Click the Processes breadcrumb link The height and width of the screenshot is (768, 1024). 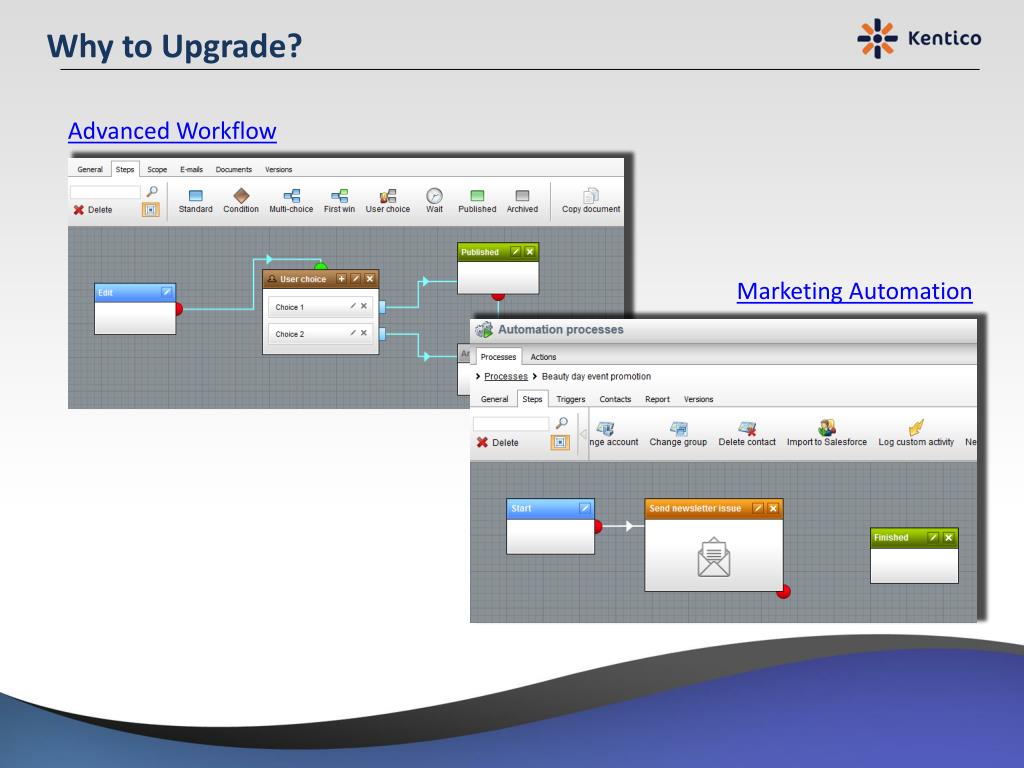[x=506, y=376]
